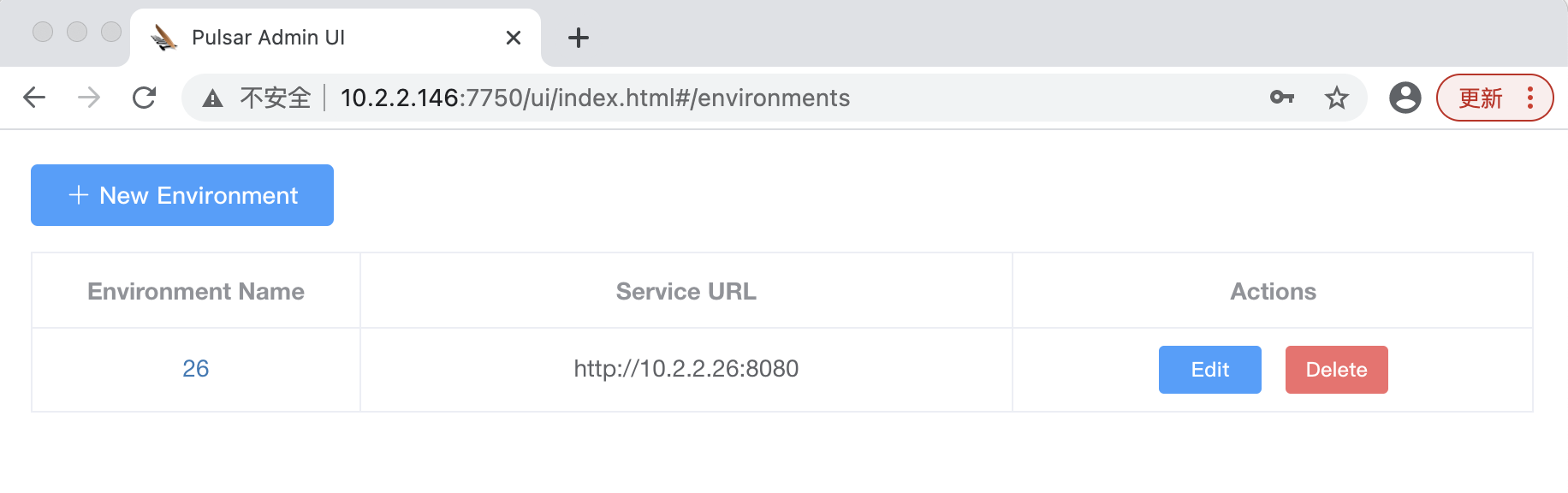Click the New Environment button
The width and height of the screenshot is (1568, 493).
click(x=182, y=195)
